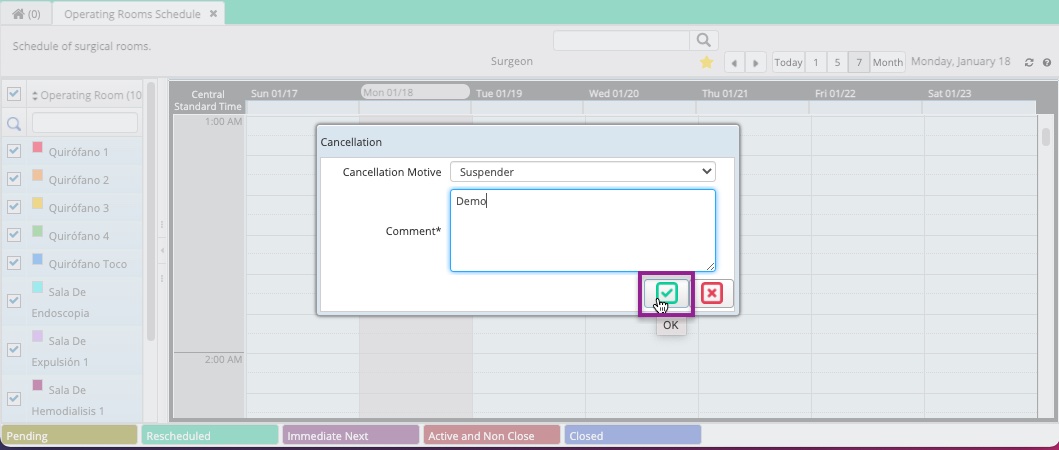Click the red X cancel icon

tap(712, 293)
